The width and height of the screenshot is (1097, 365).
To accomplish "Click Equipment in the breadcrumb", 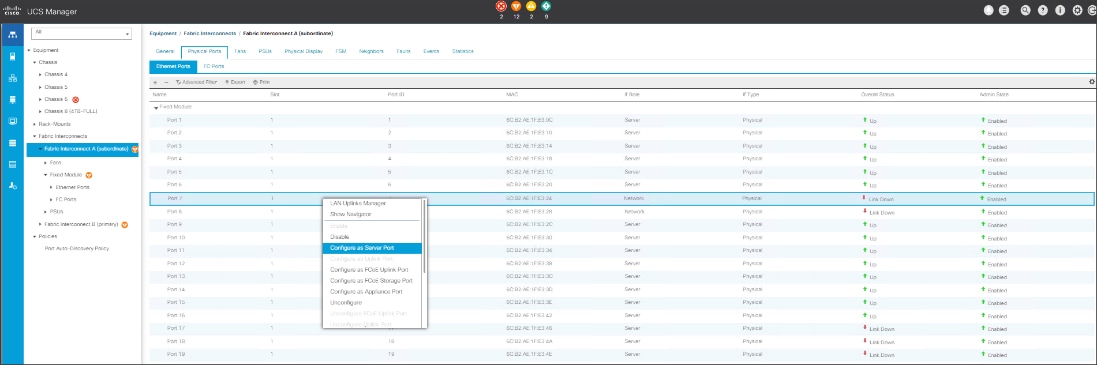I will click(x=163, y=34).
